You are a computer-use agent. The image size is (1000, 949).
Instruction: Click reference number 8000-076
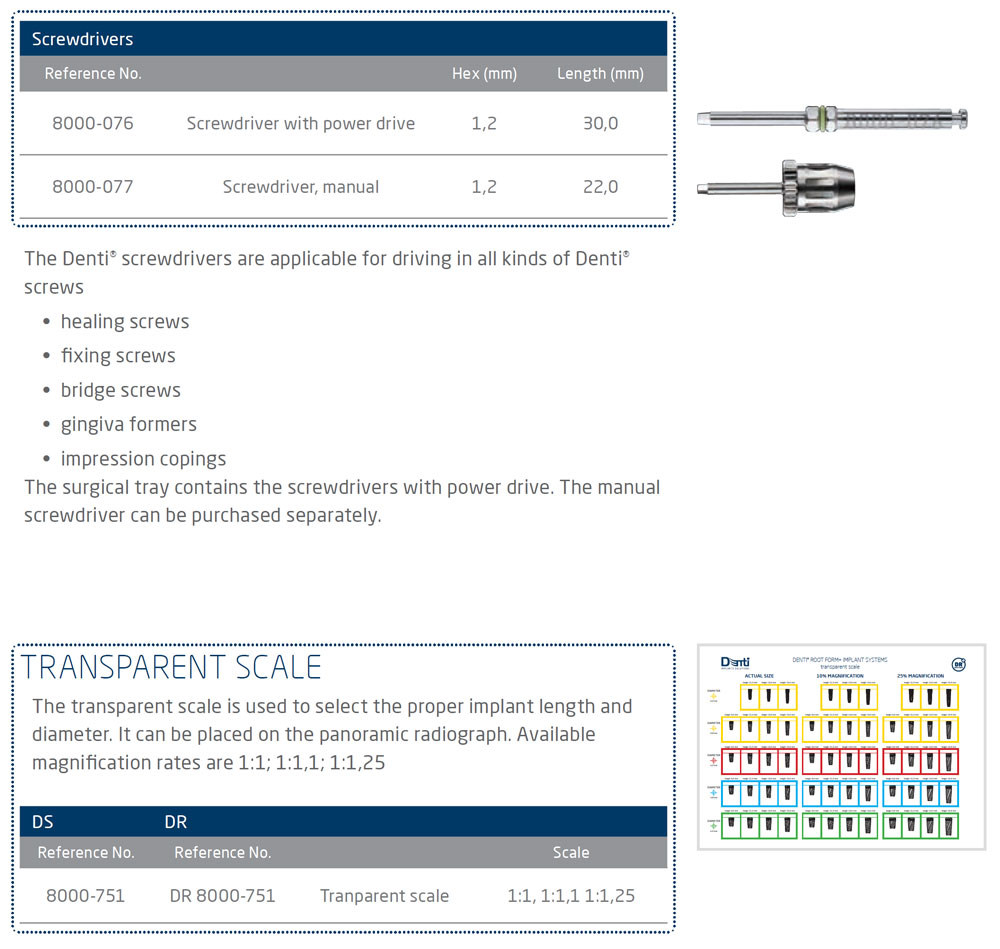(92, 123)
